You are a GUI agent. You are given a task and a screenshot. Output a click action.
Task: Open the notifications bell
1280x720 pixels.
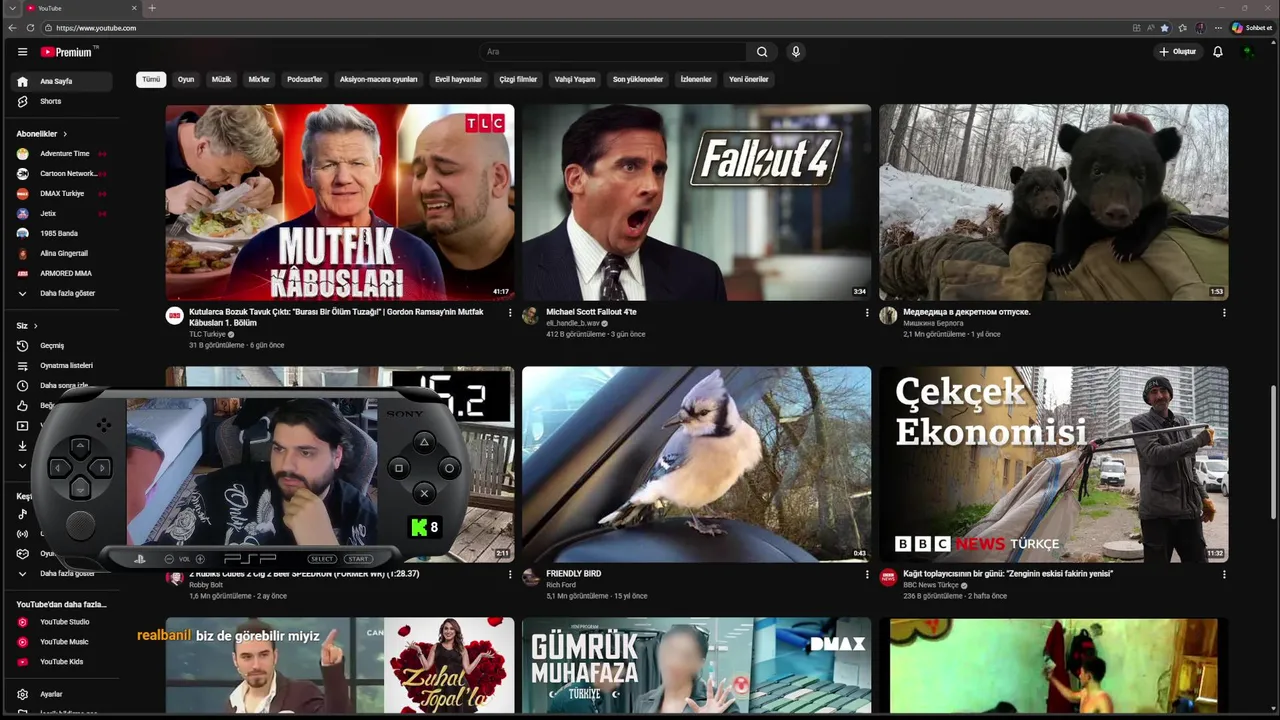(x=1218, y=52)
